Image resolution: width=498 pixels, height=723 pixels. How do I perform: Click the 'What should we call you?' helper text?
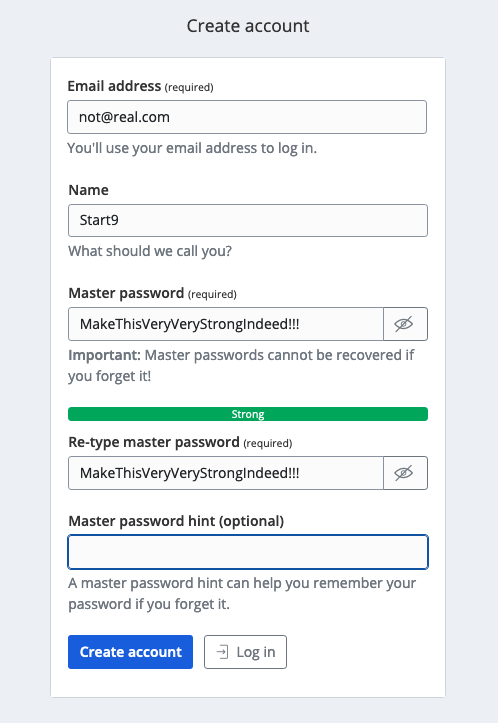click(150, 251)
